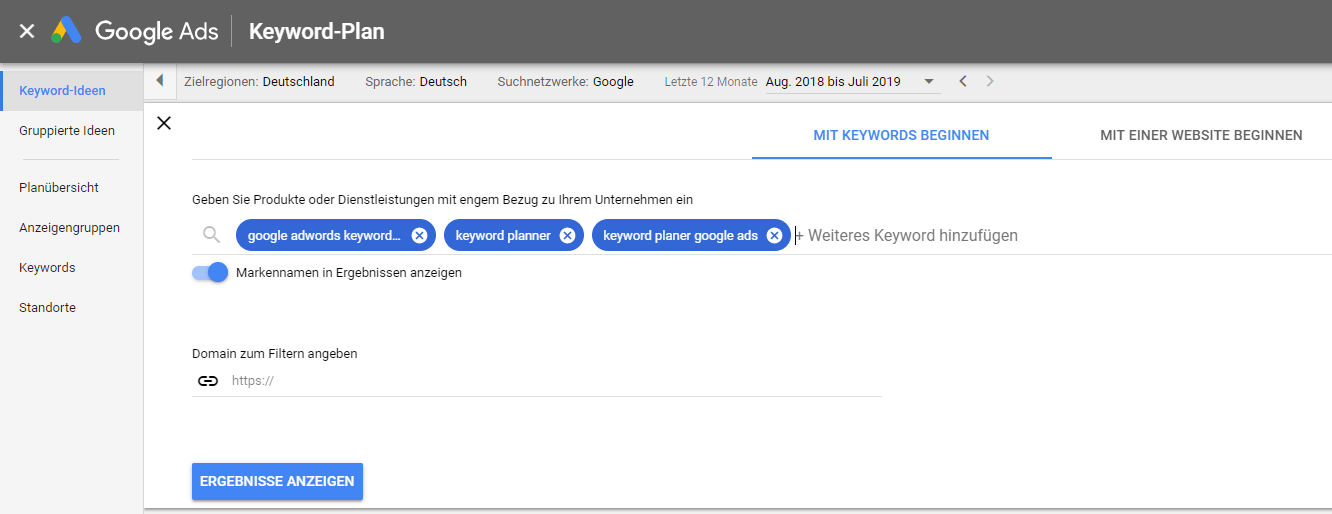Go to the next date range
The image size is (1332, 514).
click(990, 81)
